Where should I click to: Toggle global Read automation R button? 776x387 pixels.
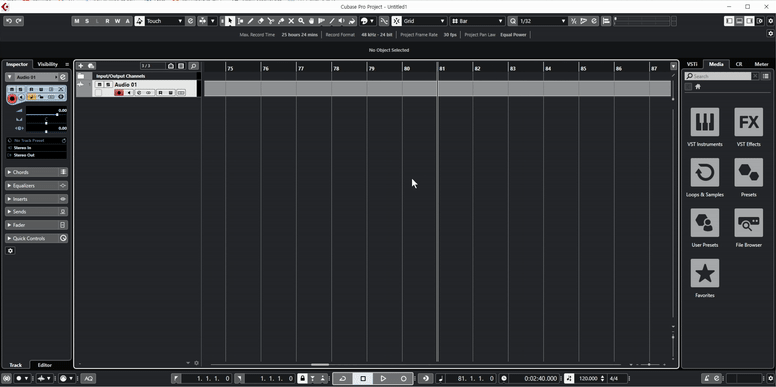[x=107, y=21]
